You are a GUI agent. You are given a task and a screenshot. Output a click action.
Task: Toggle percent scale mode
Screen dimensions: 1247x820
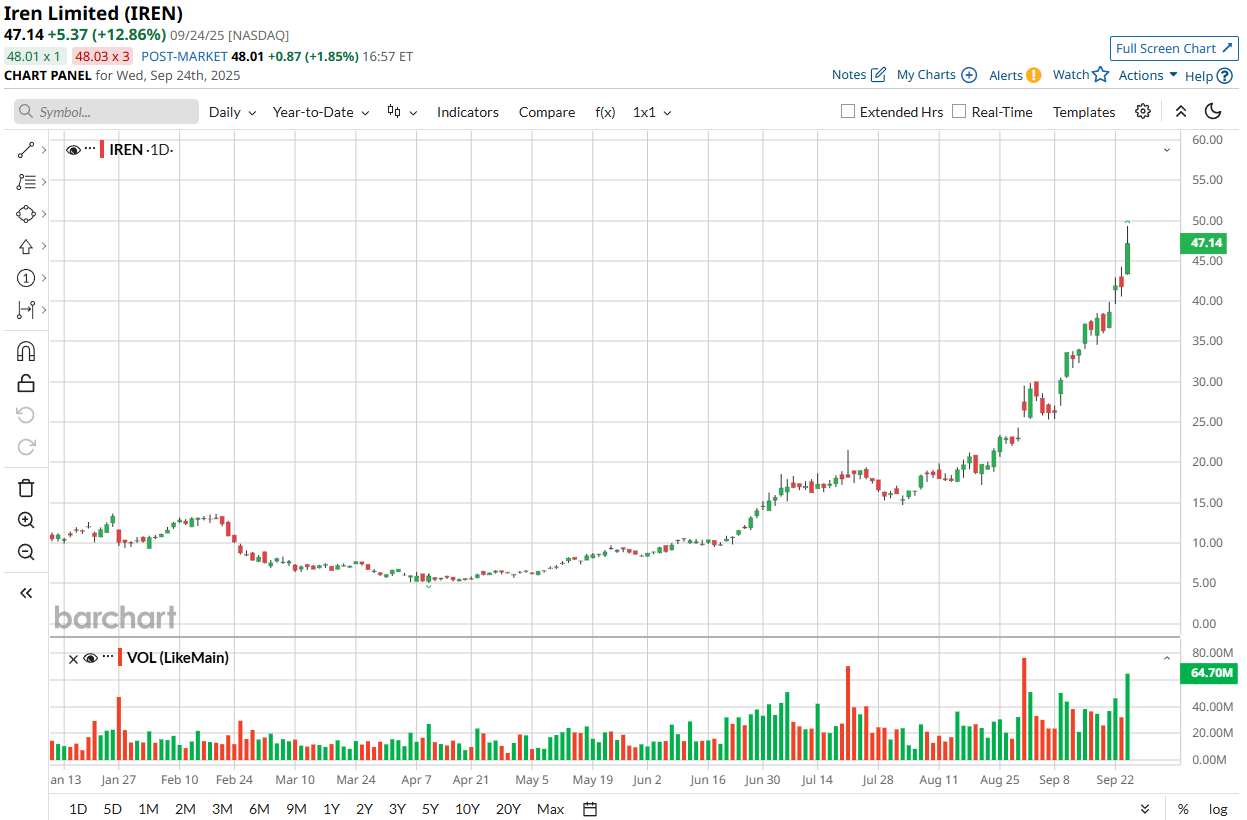click(1183, 809)
